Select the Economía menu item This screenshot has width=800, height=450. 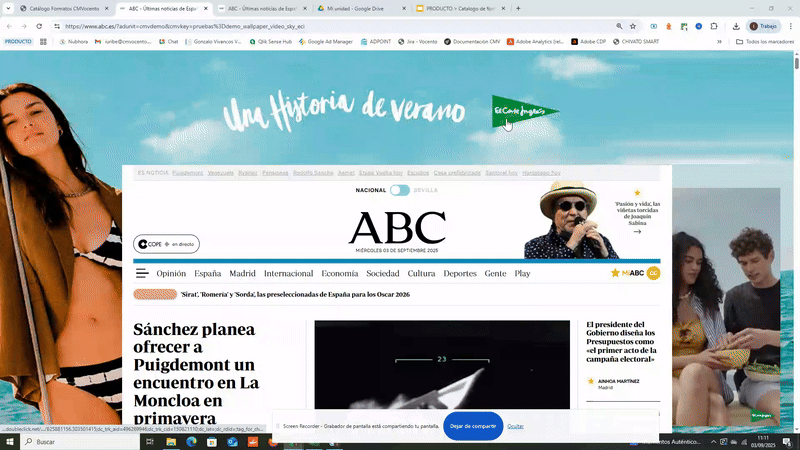click(x=340, y=273)
